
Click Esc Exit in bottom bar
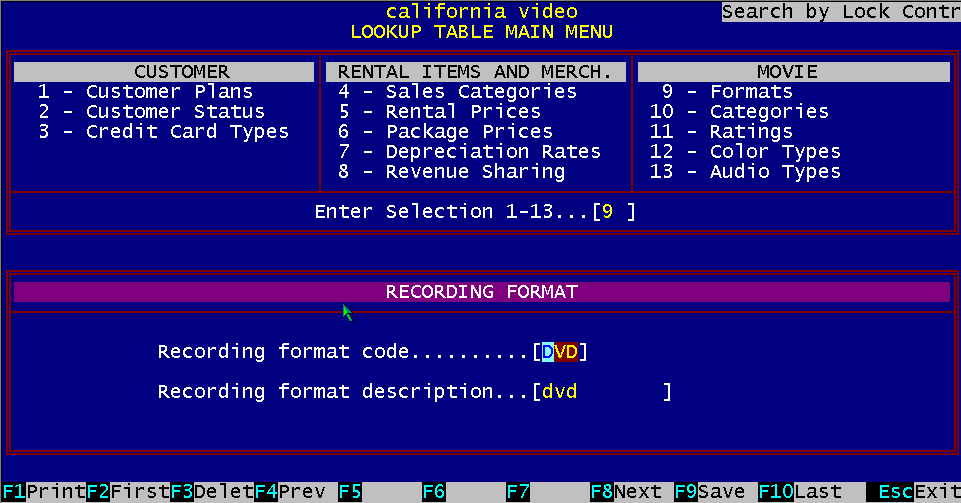point(912,492)
